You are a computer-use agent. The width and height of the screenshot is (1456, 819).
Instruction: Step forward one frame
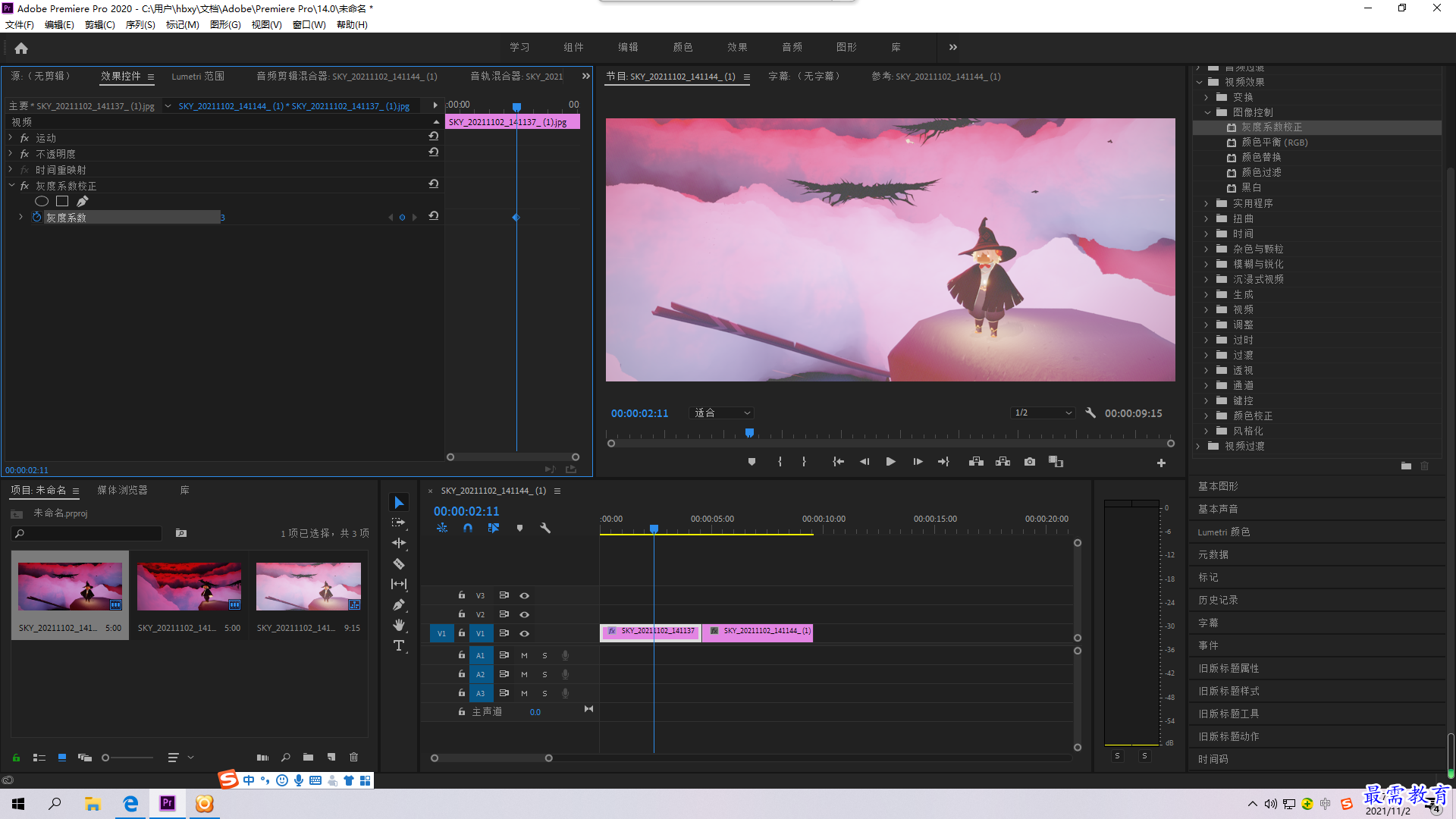tap(918, 462)
